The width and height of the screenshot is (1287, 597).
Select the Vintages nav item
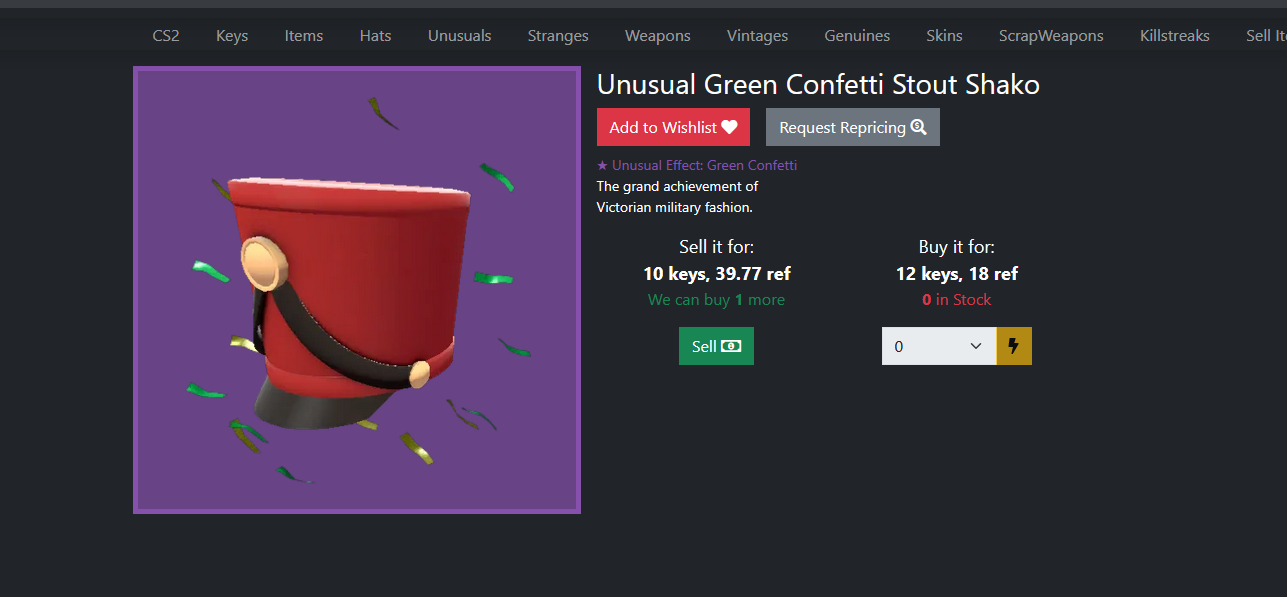(757, 35)
